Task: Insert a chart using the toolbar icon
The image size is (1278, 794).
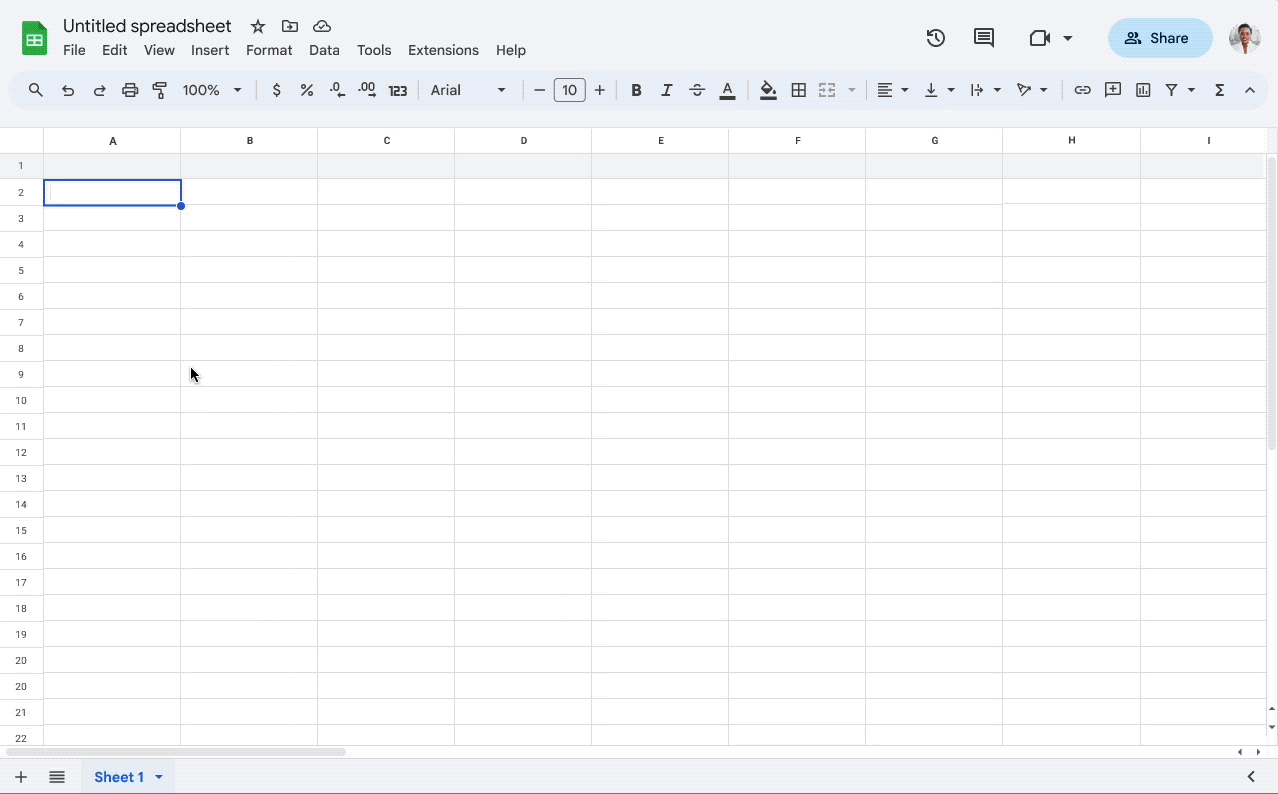Action: (1143, 90)
